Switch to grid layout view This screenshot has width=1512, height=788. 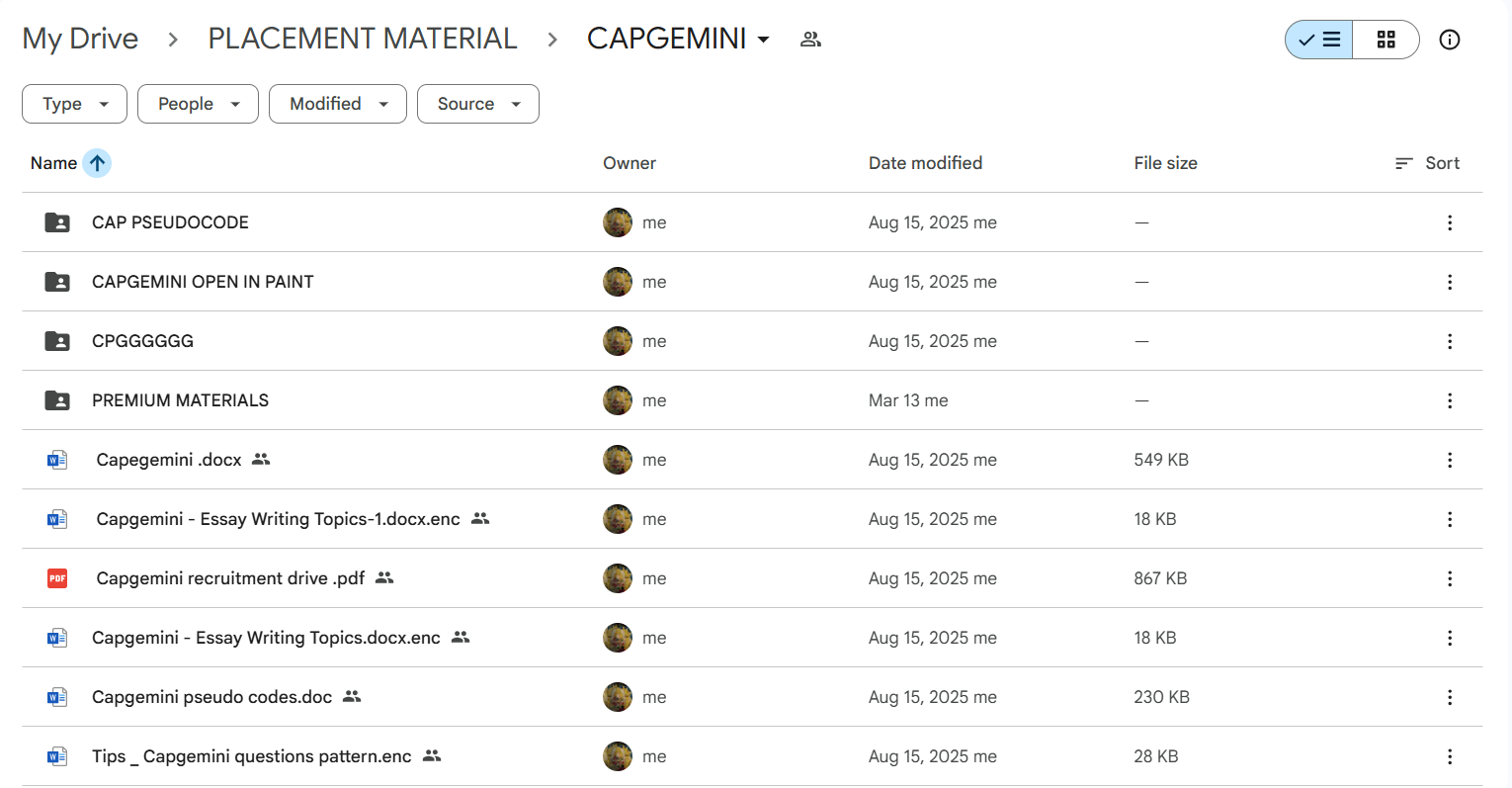point(1386,40)
